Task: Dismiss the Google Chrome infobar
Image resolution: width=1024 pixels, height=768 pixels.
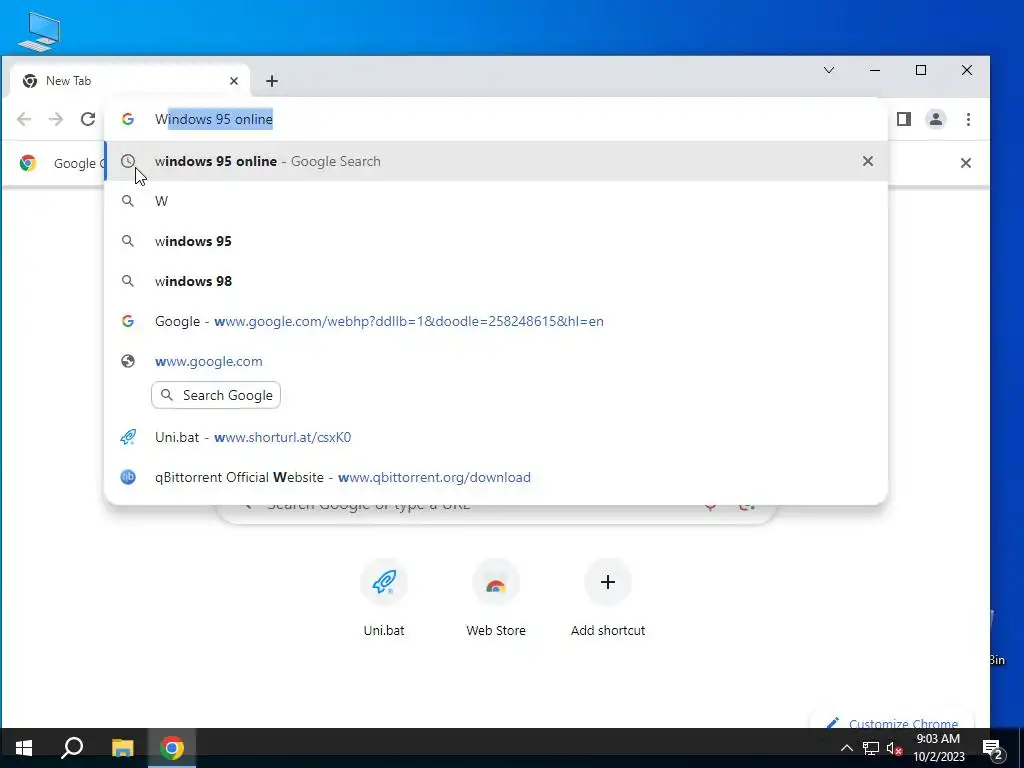Action: click(x=966, y=163)
